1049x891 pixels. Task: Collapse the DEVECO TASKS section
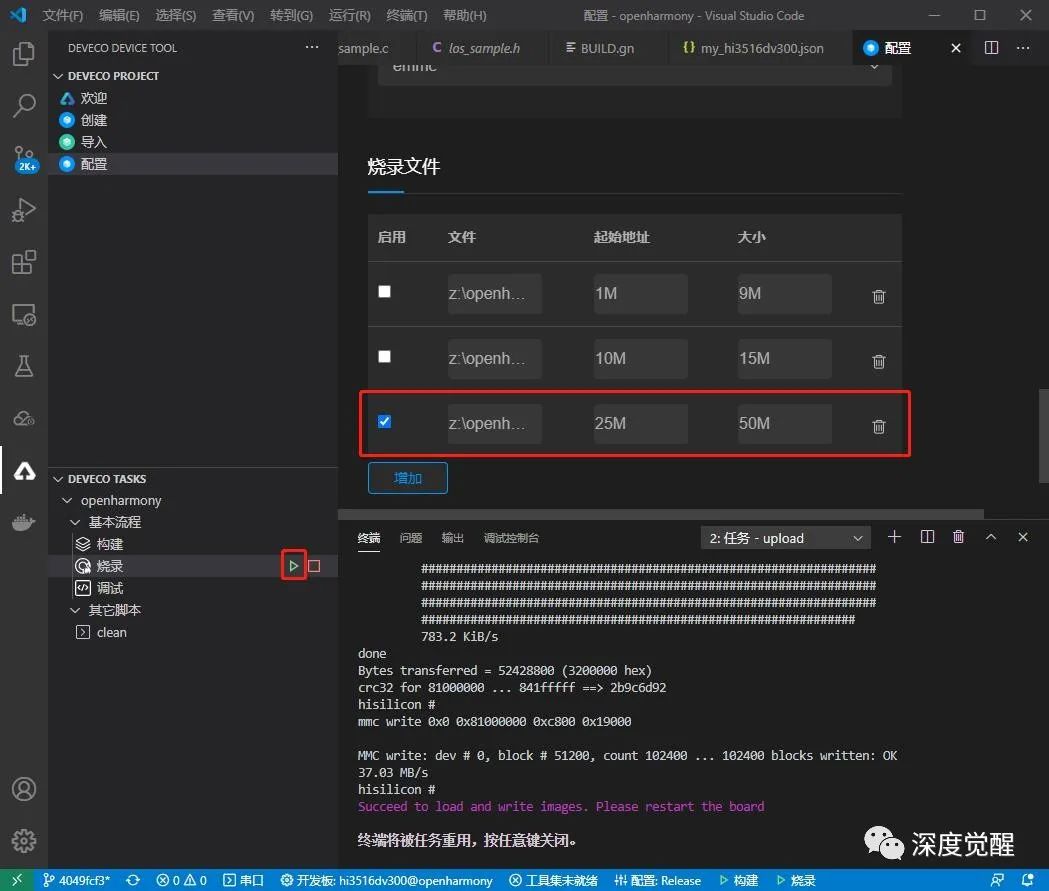coord(58,479)
